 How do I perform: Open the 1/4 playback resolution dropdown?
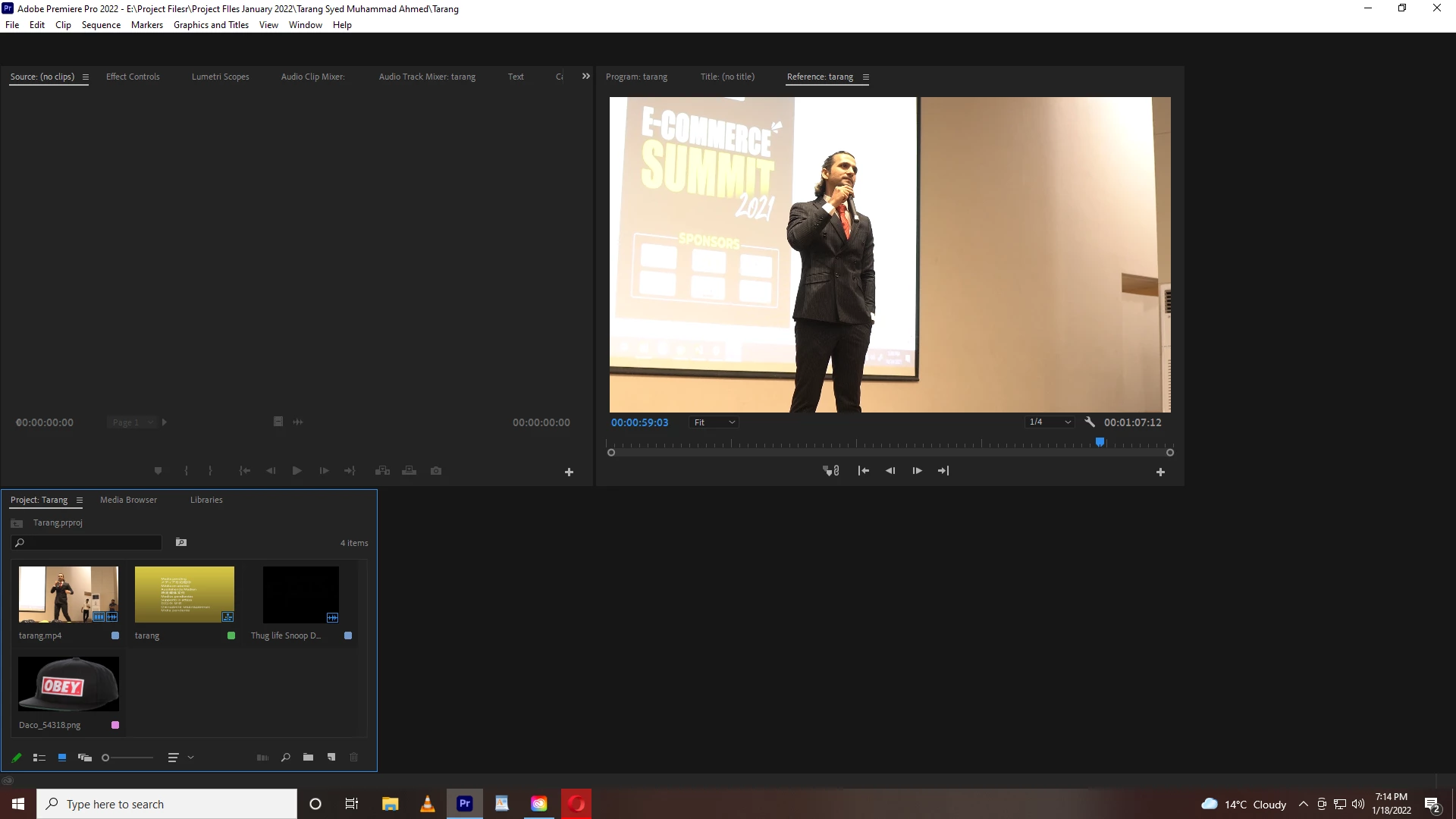click(x=1050, y=422)
